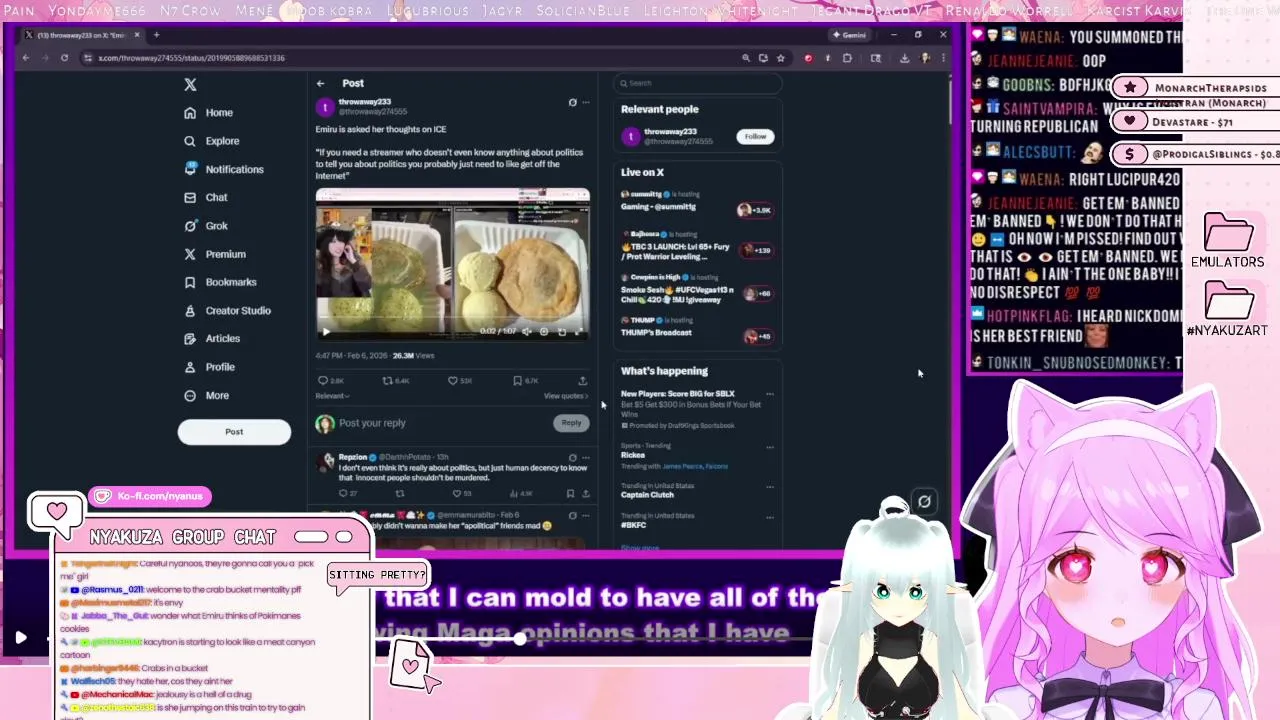The height and width of the screenshot is (720, 1280).
Task: Follow throwaway233 in Relevant people
Action: [755, 137]
